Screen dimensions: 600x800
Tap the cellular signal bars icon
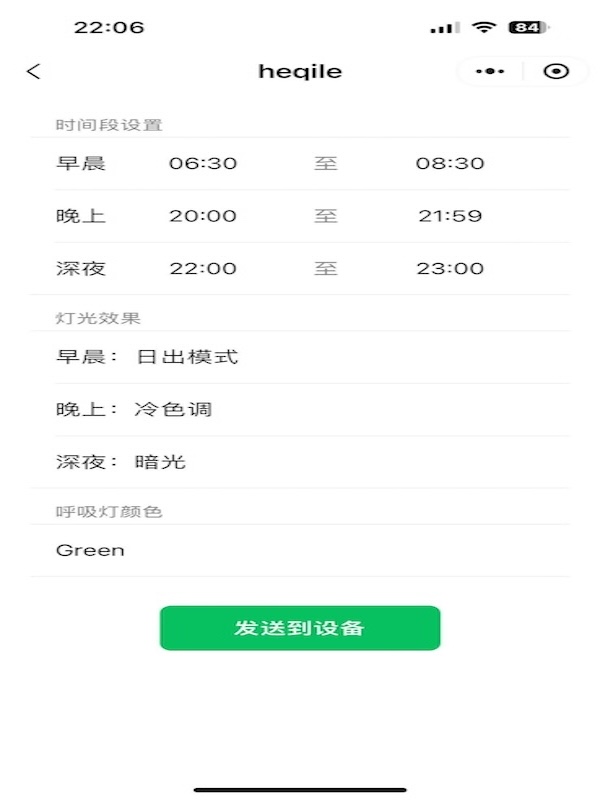[x=445, y=28]
